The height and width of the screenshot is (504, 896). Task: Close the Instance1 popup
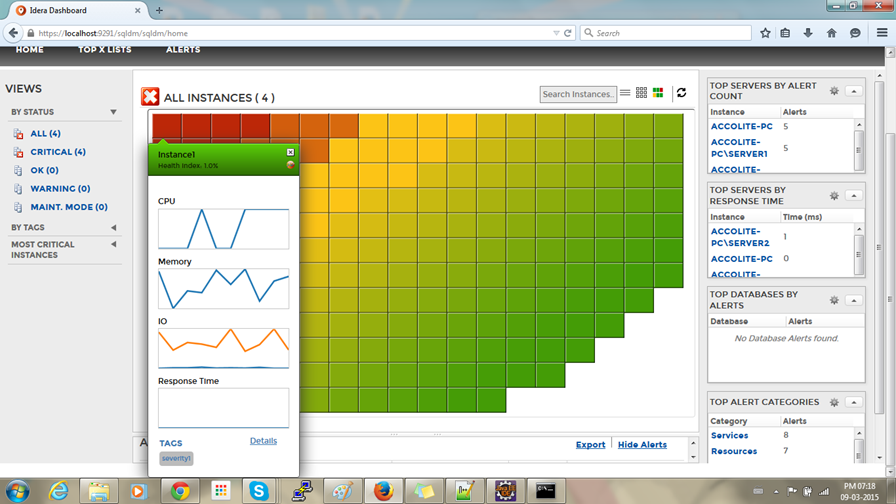290,152
